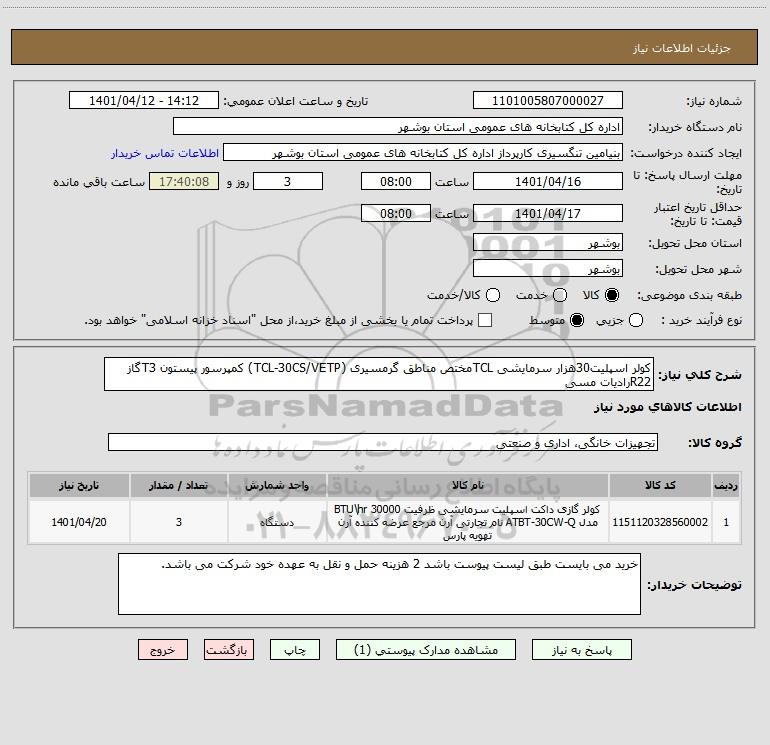770x745 pixels.
Task: Click the توضیحات خریدار text area
Action: coord(379,584)
